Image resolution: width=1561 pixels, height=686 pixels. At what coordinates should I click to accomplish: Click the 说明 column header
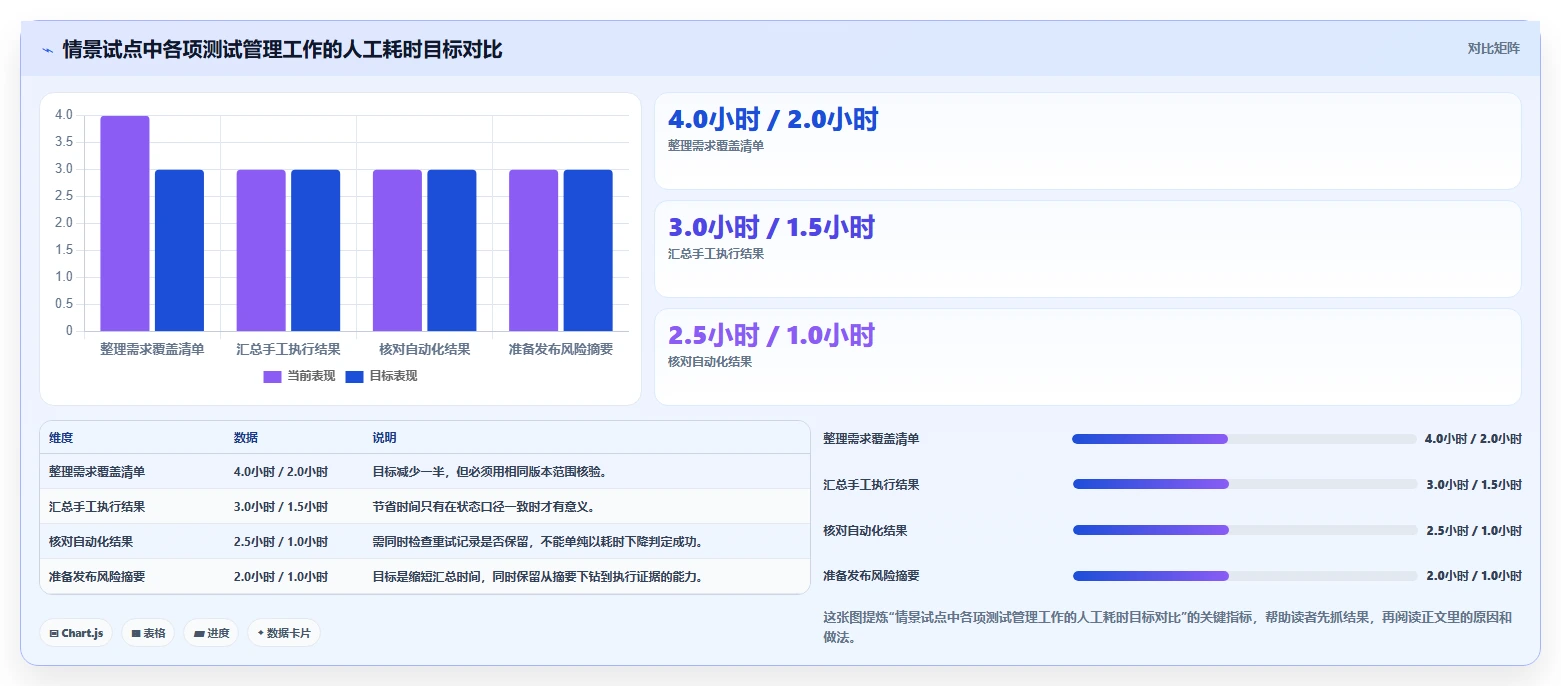point(385,438)
